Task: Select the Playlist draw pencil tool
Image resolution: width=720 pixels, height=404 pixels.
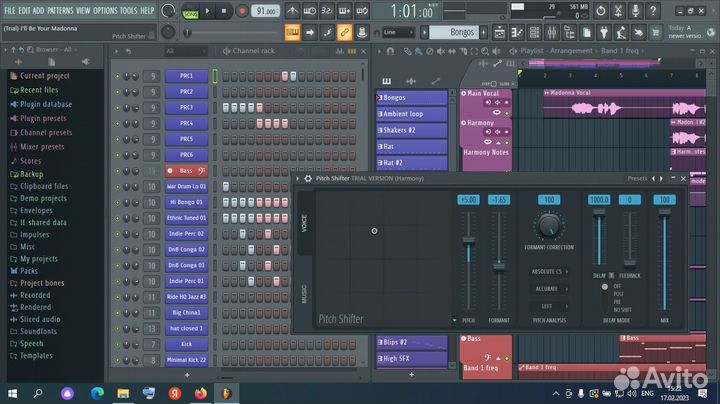Action: coord(407,51)
